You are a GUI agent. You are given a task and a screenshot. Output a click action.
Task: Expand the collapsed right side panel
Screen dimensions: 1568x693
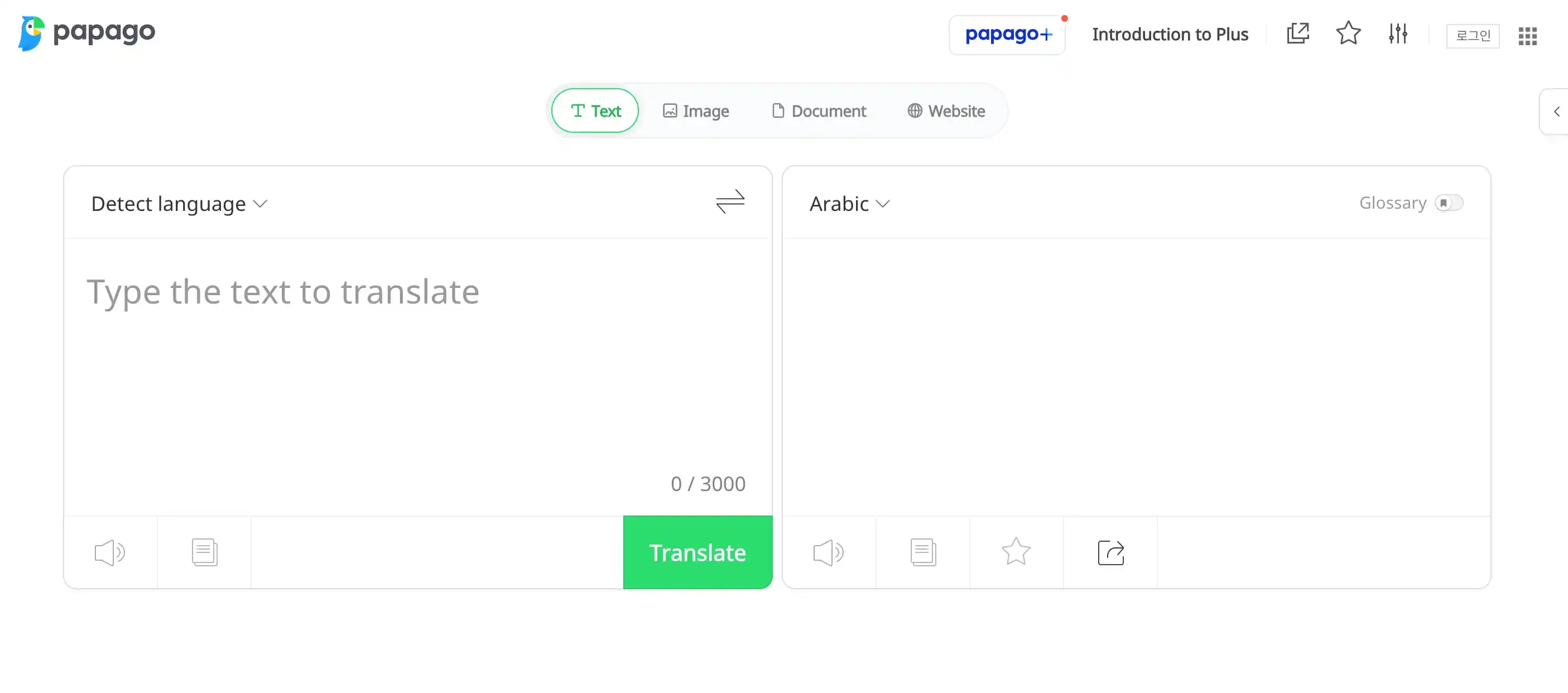(1556, 112)
